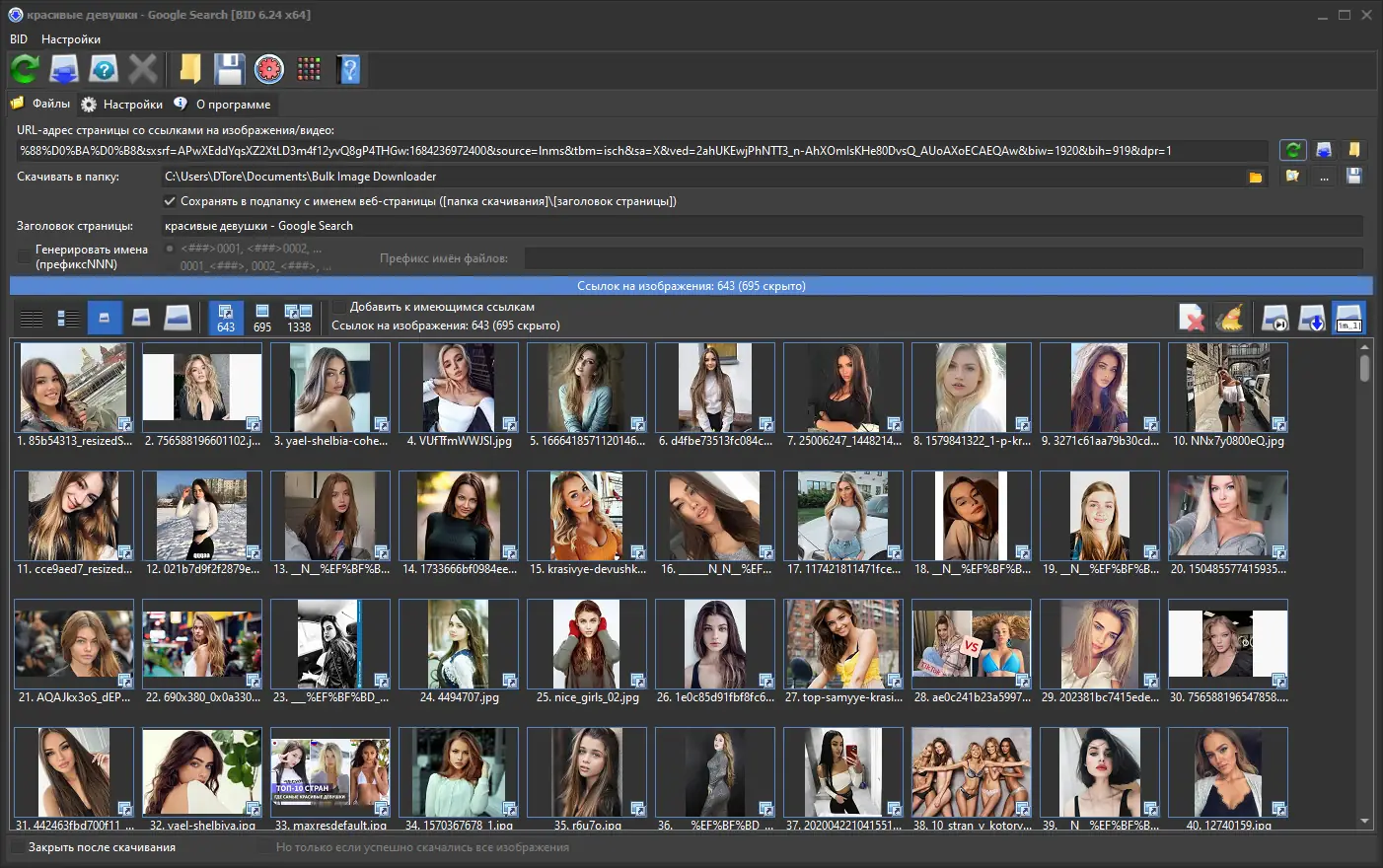Open folder browser in download path field
Viewport: 1383px width, 868px height.
(x=1256, y=177)
